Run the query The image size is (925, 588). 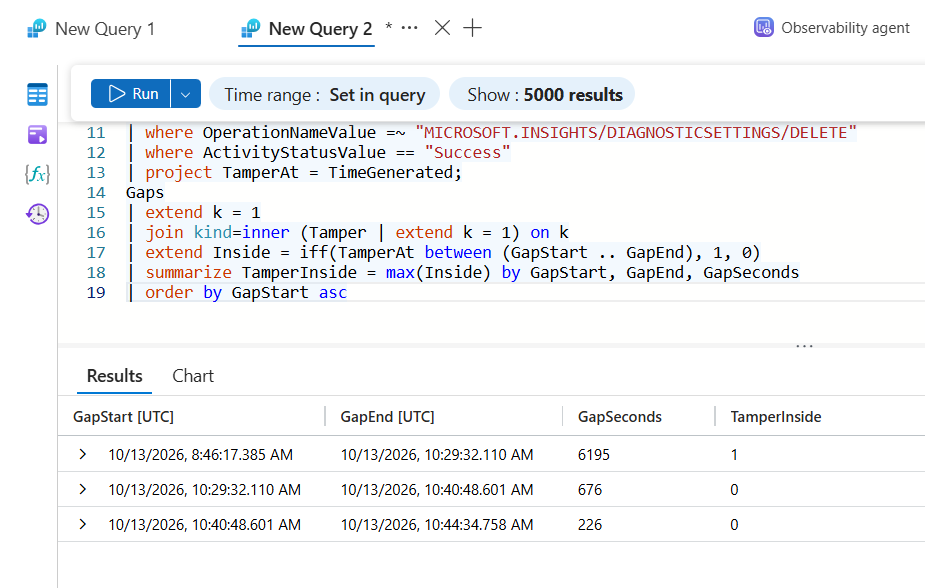131,94
